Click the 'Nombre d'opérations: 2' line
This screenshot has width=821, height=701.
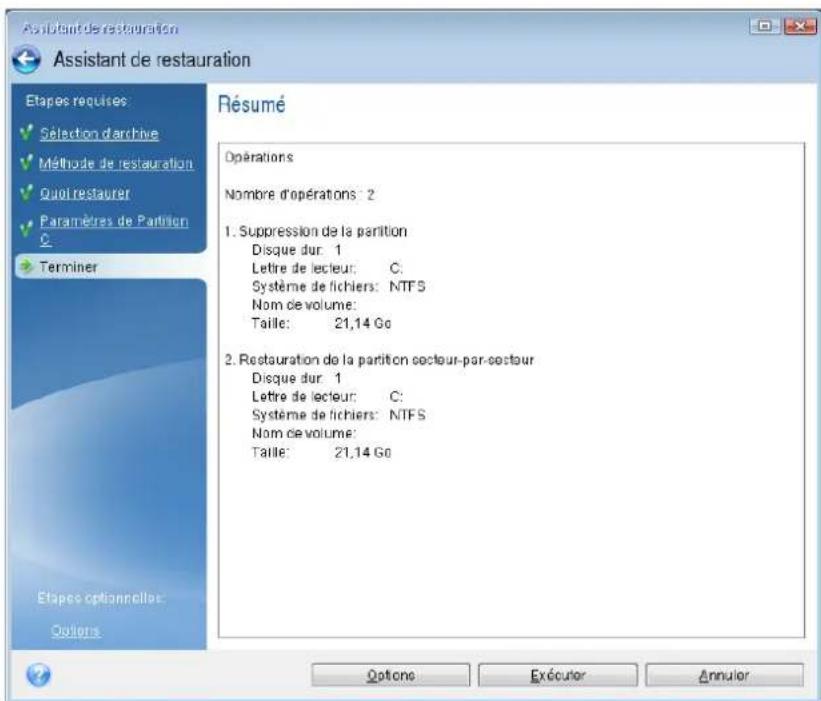tap(299, 195)
